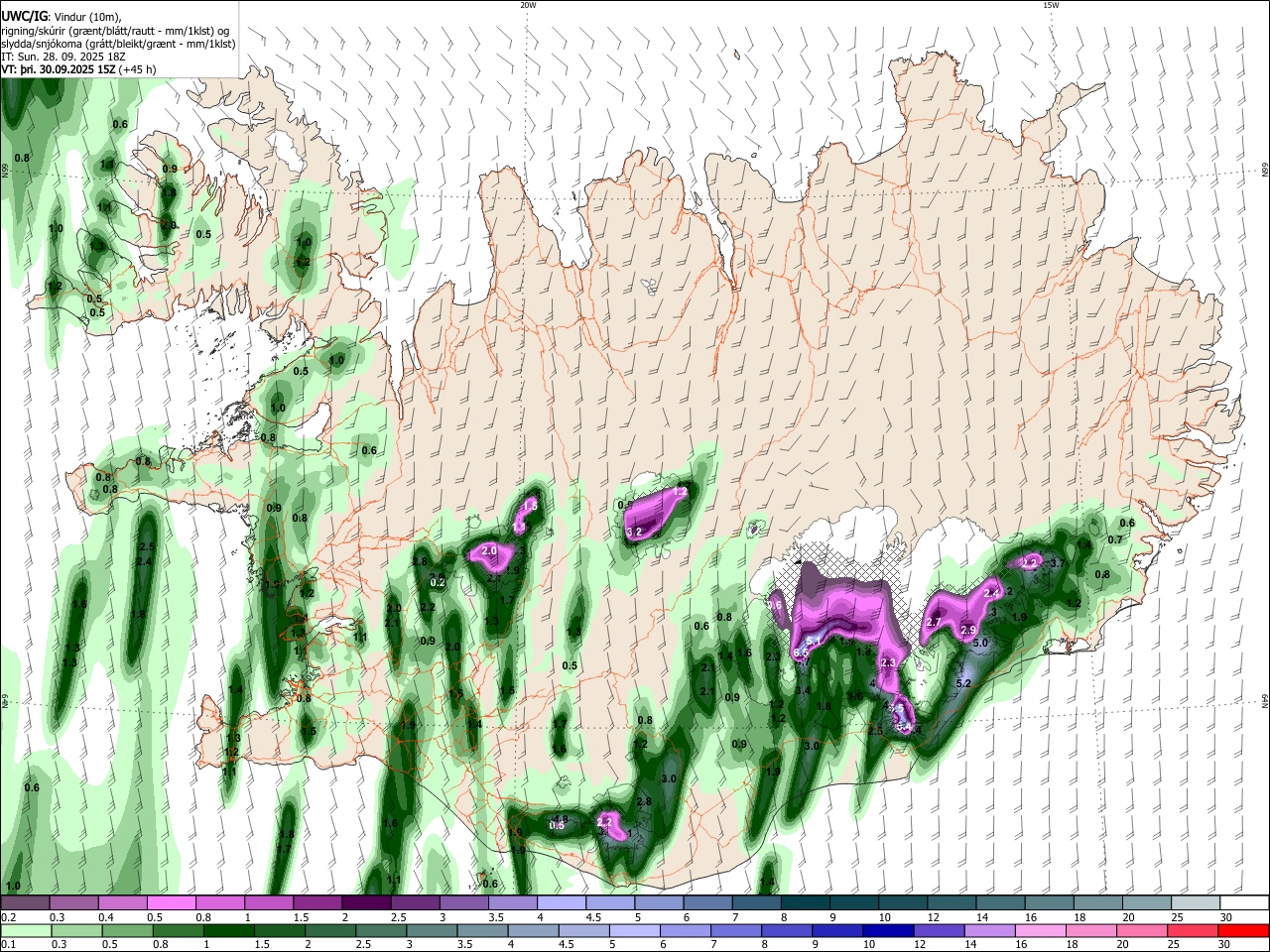Click the '0.2' label in the upper legend row
1270x952 pixels.
[9, 917]
